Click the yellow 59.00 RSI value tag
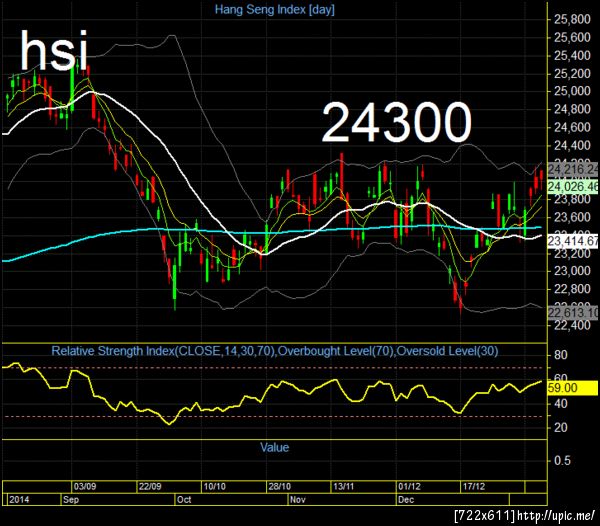Image resolution: width=600 pixels, height=526 pixels. tap(573, 388)
